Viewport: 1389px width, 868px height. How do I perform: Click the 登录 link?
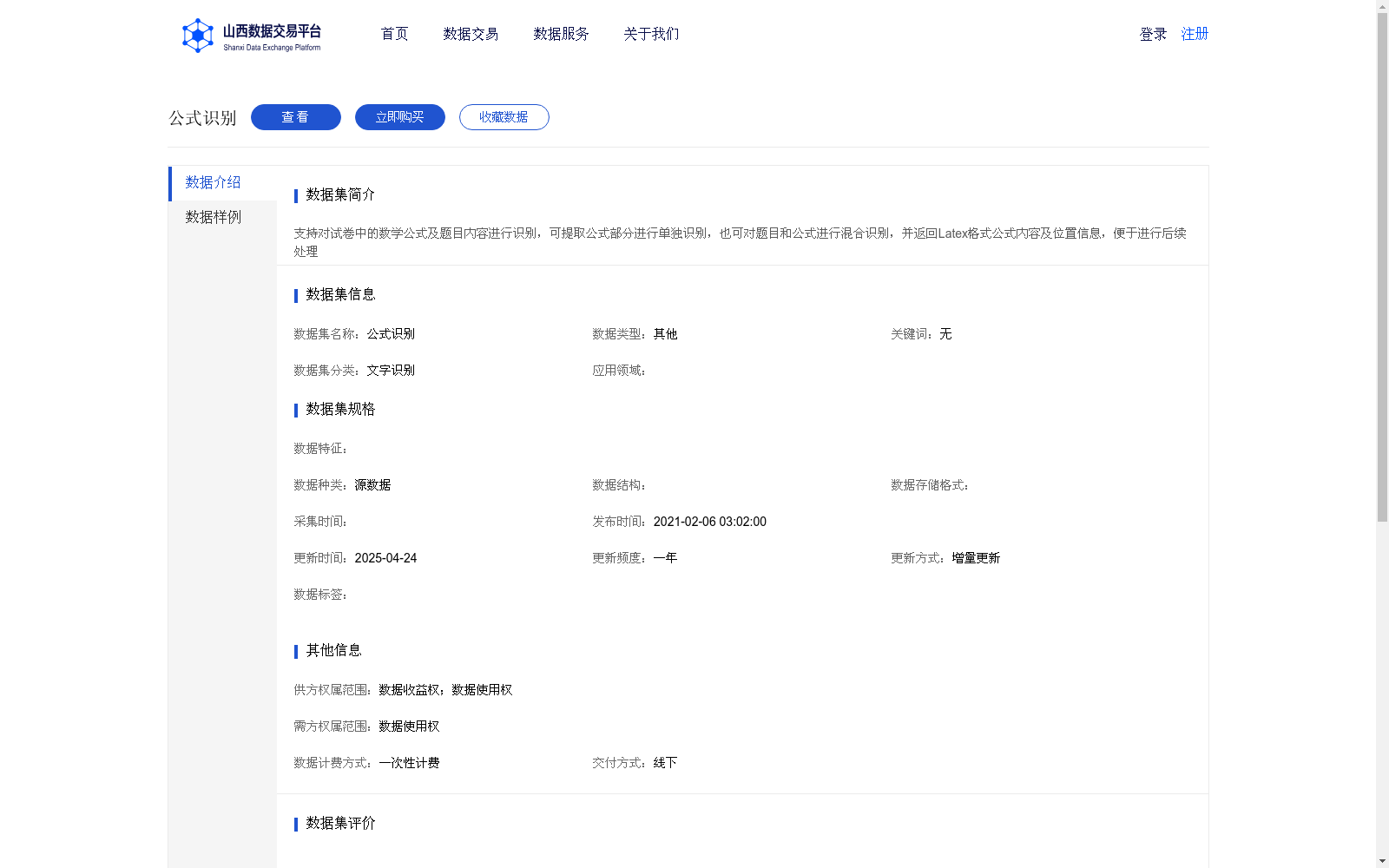tap(1153, 34)
